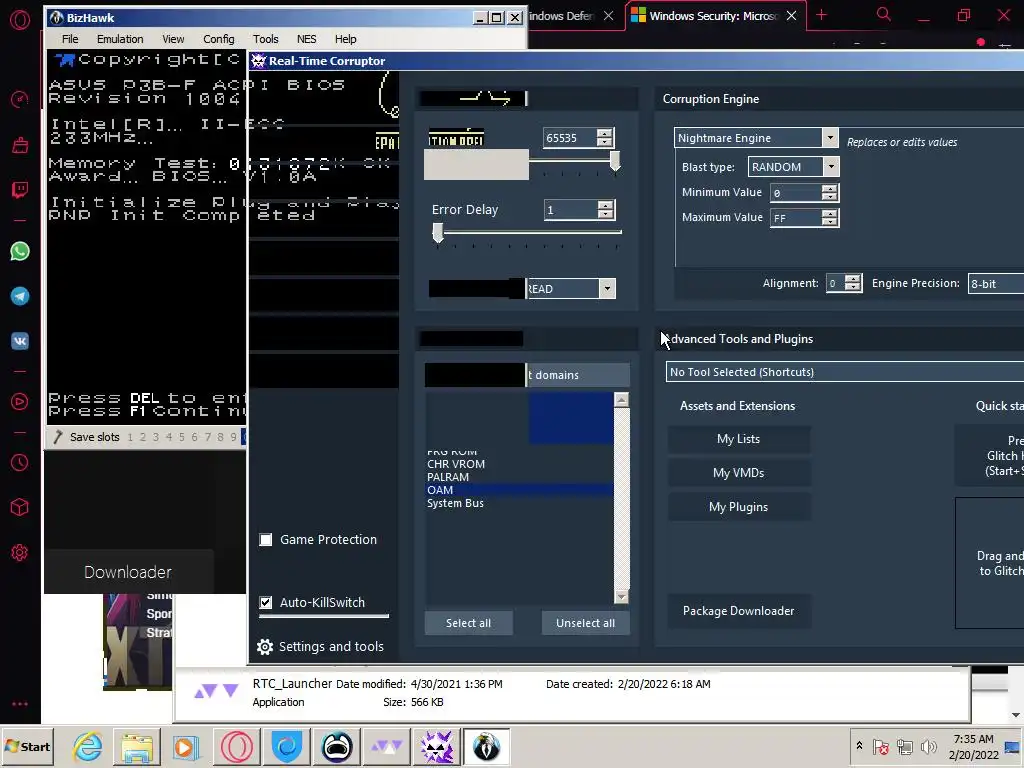
Task: Open History clock icon in Opera sidebar
Action: coord(20,462)
